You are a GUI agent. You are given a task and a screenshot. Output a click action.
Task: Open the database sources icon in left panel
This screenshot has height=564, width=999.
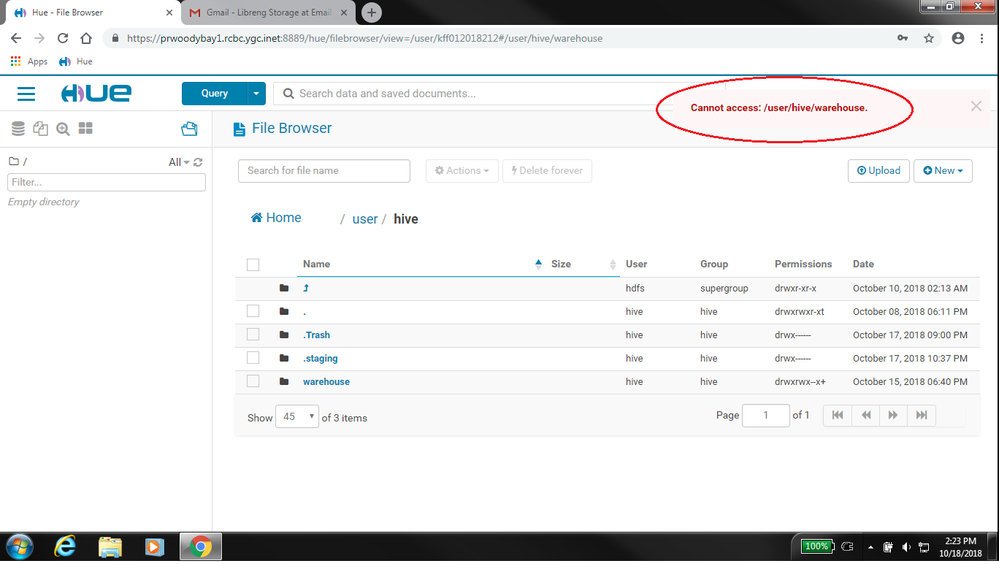point(18,129)
